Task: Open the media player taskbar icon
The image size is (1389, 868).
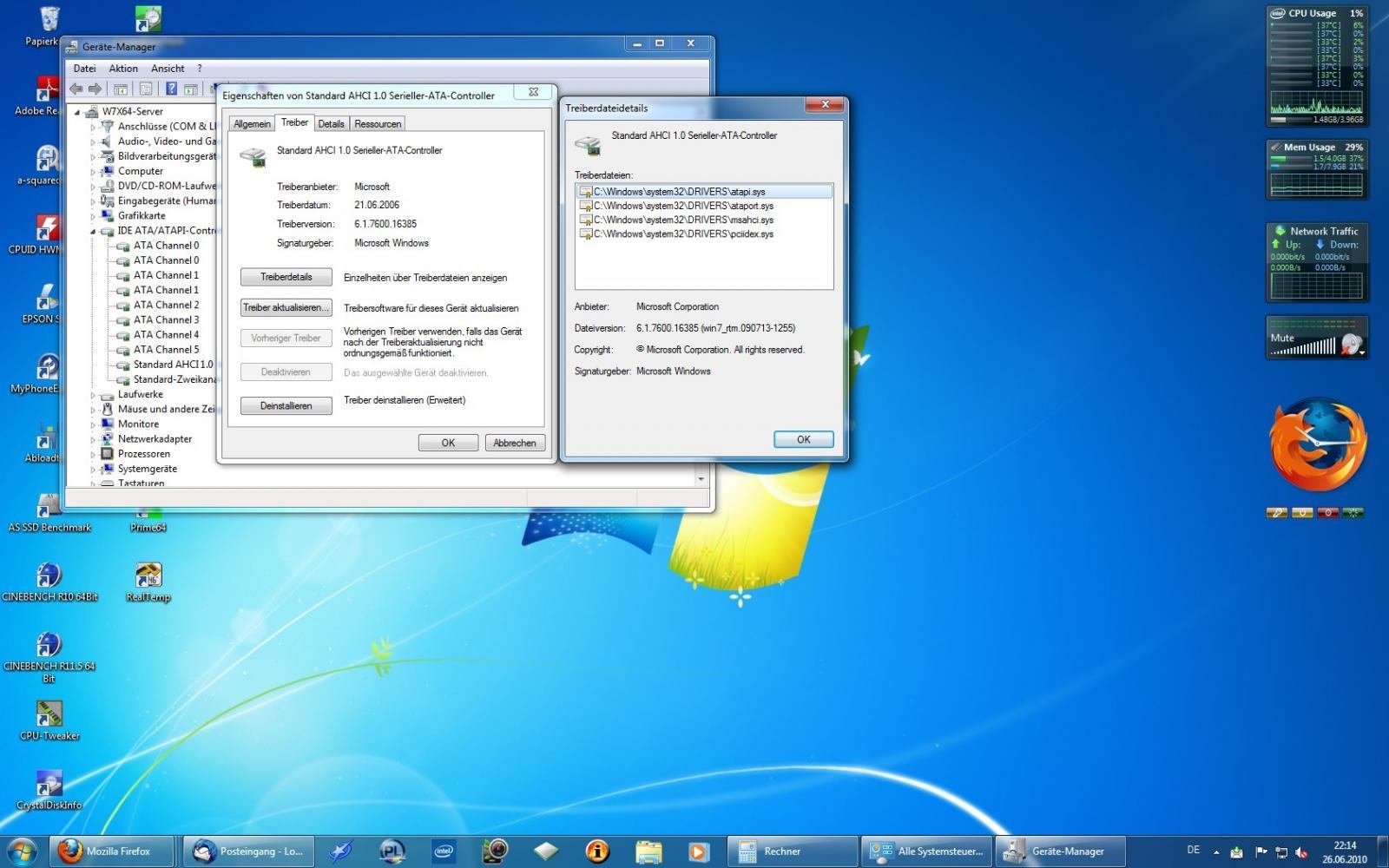Action: click(699, 852)
